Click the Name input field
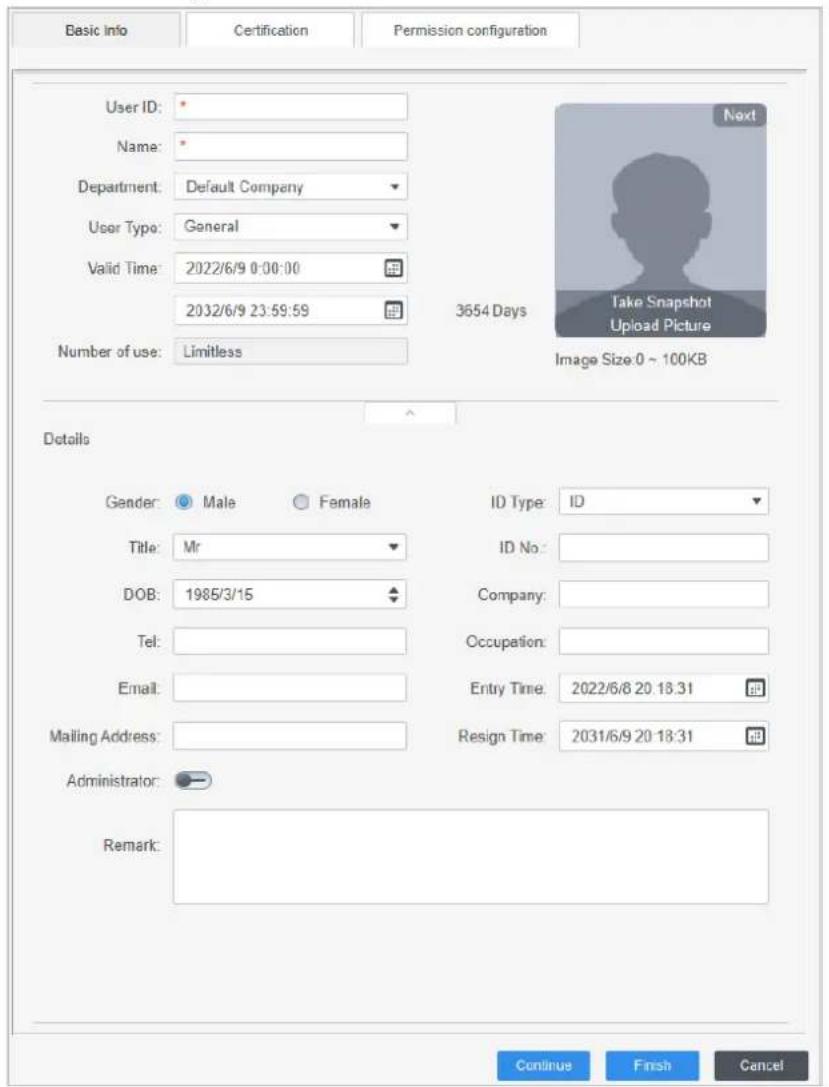 (x=290, y=146)
